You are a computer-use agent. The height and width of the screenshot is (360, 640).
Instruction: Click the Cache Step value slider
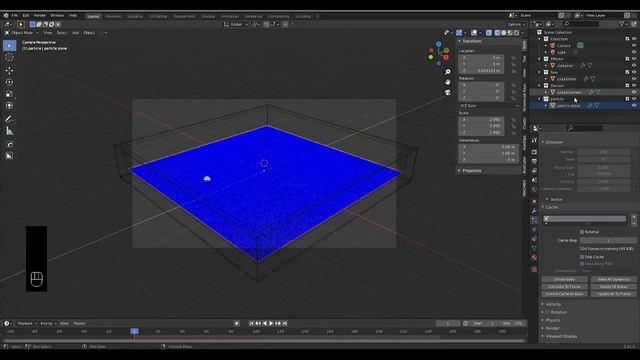pos(608,240)
